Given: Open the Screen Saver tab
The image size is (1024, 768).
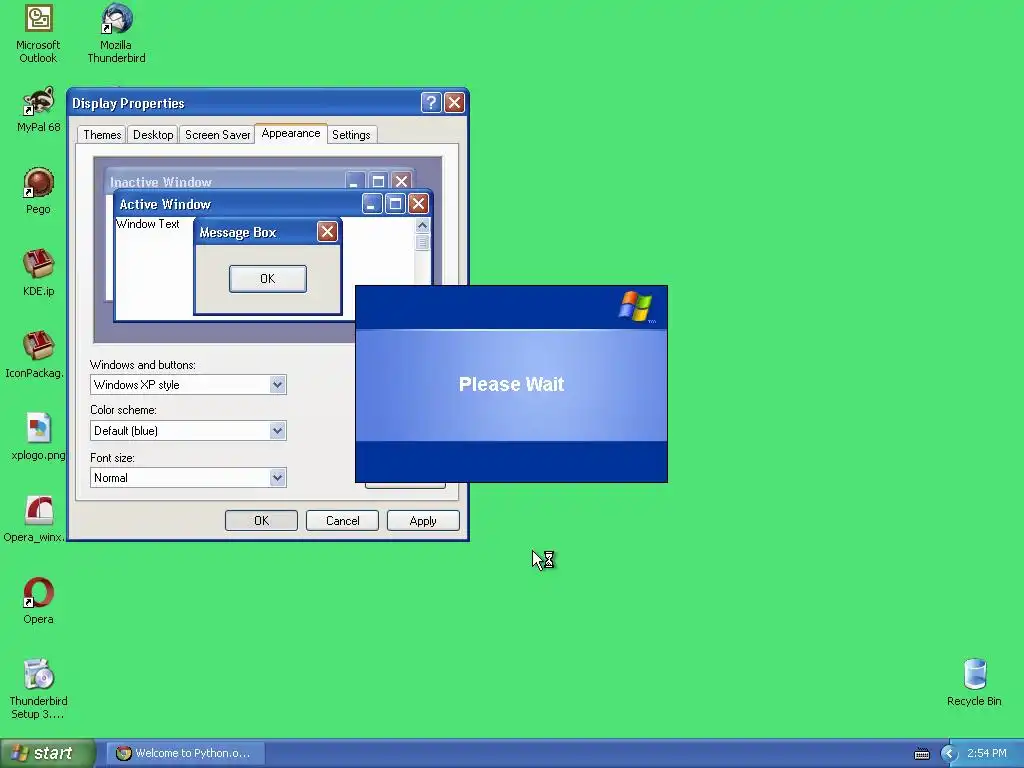Looking at the screenshot, I should (217, 135).
